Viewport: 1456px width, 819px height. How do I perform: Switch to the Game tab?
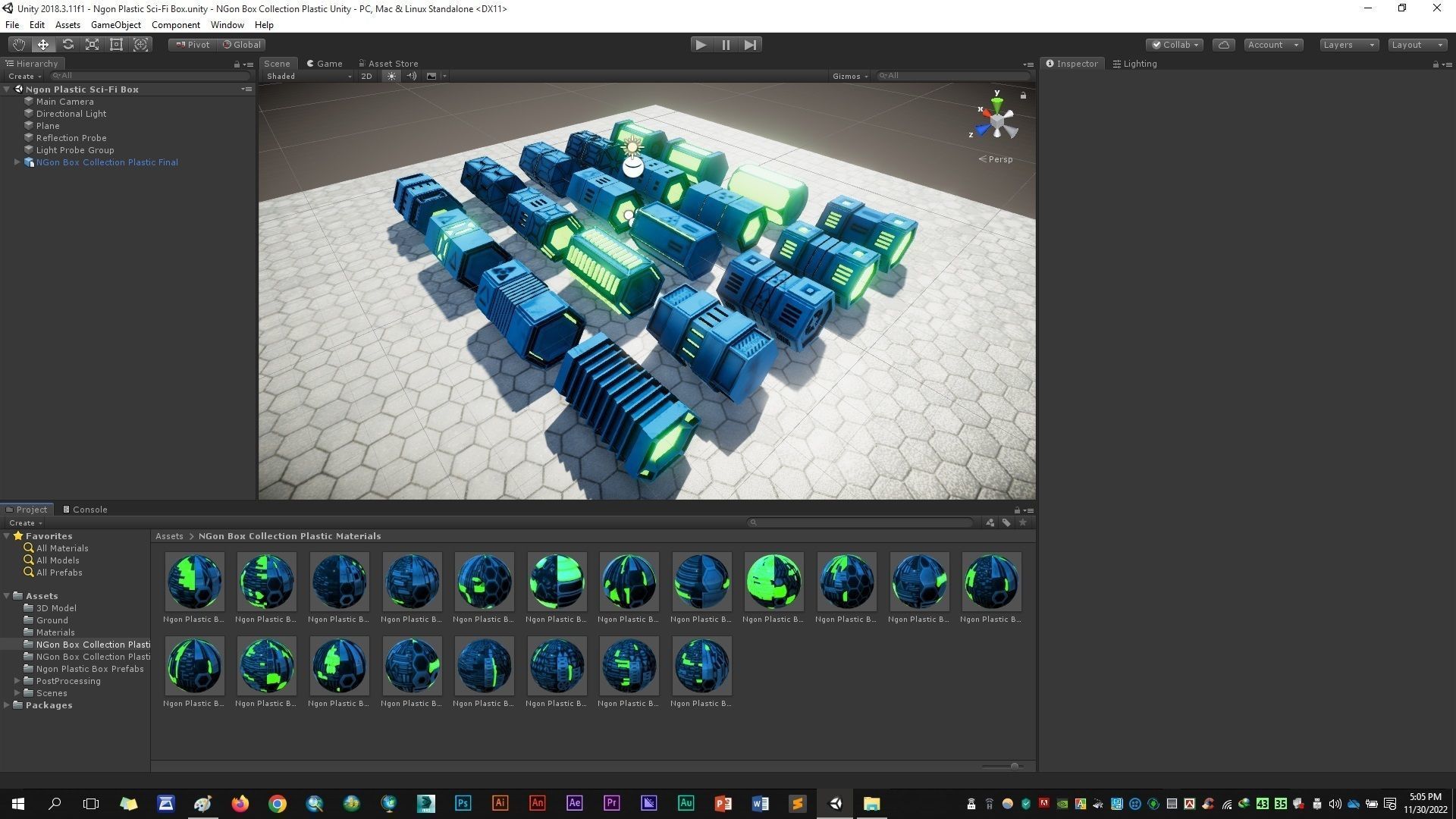coord(325,64)
